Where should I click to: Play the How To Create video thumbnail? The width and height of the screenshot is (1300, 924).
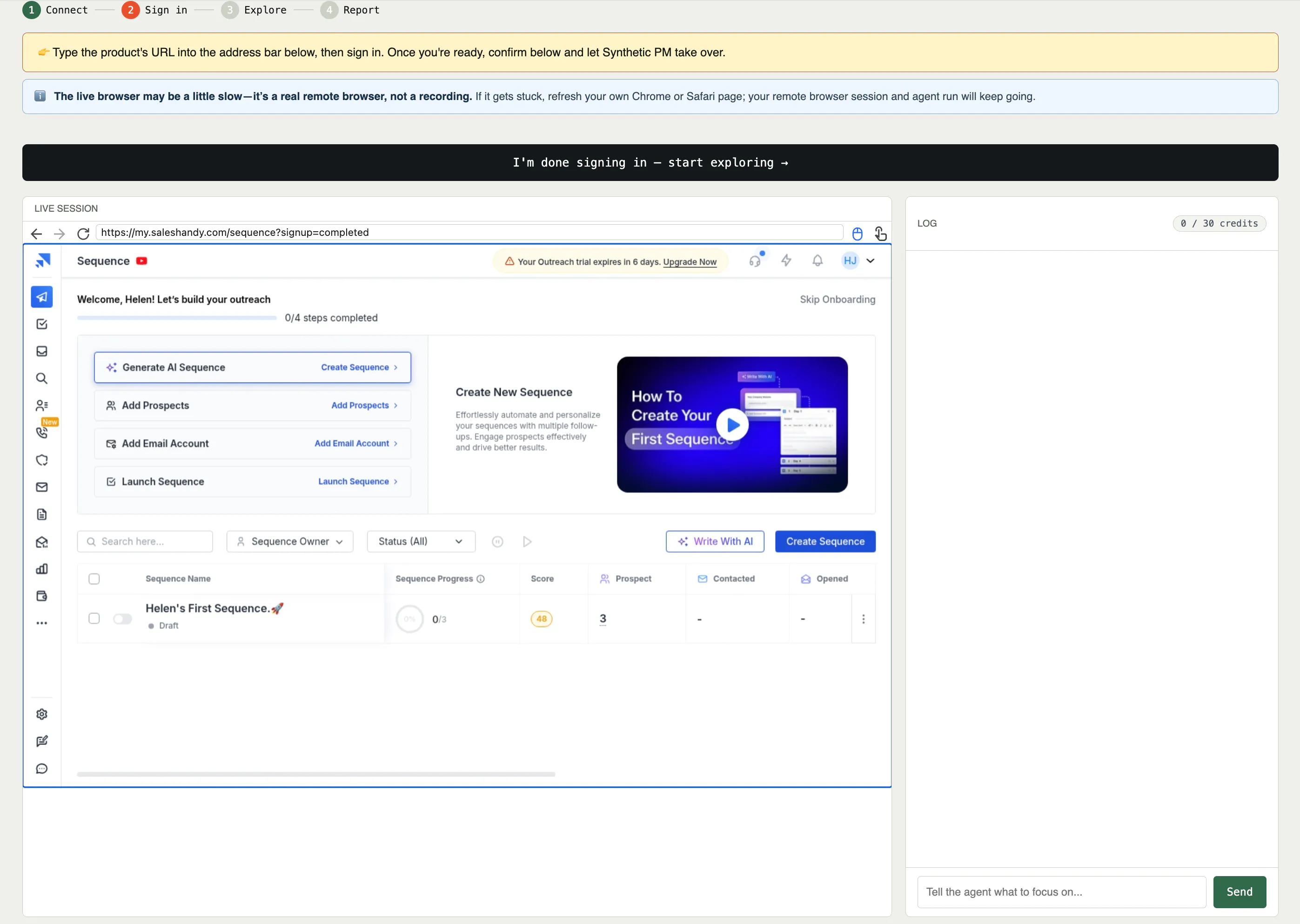point(732,425)
